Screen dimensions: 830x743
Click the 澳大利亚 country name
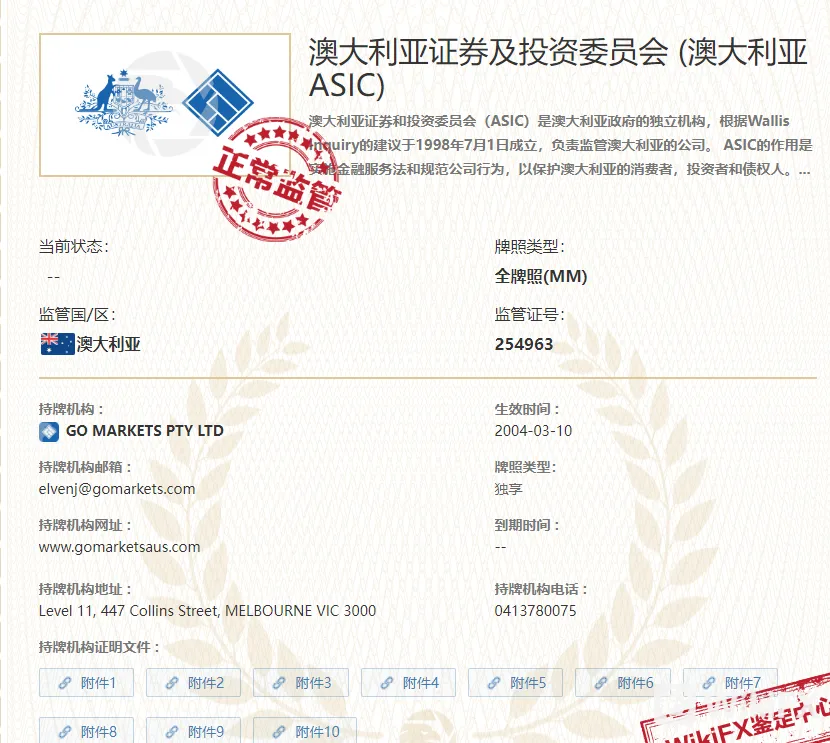click(x=109, y=345)
